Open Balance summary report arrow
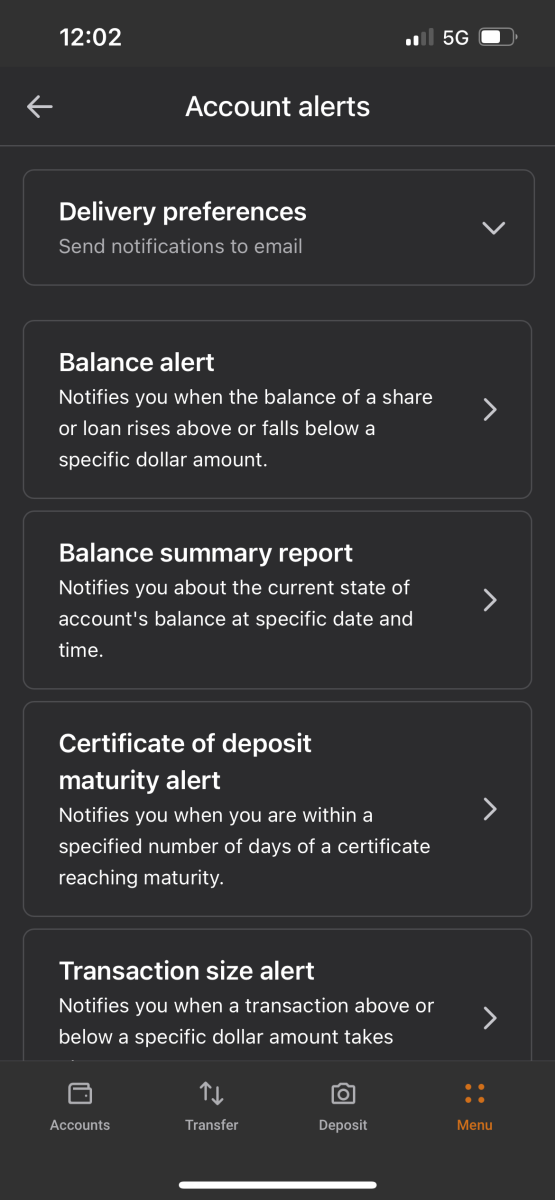This screenshot has width=555, height=1200. point(490,600)
